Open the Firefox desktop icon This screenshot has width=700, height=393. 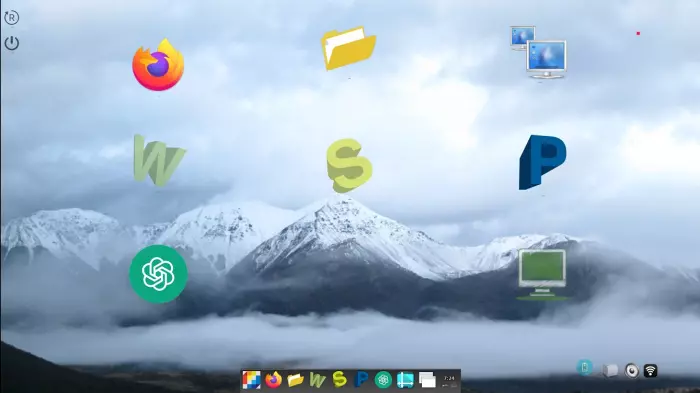pyautogui.click(x=158, y=65)
